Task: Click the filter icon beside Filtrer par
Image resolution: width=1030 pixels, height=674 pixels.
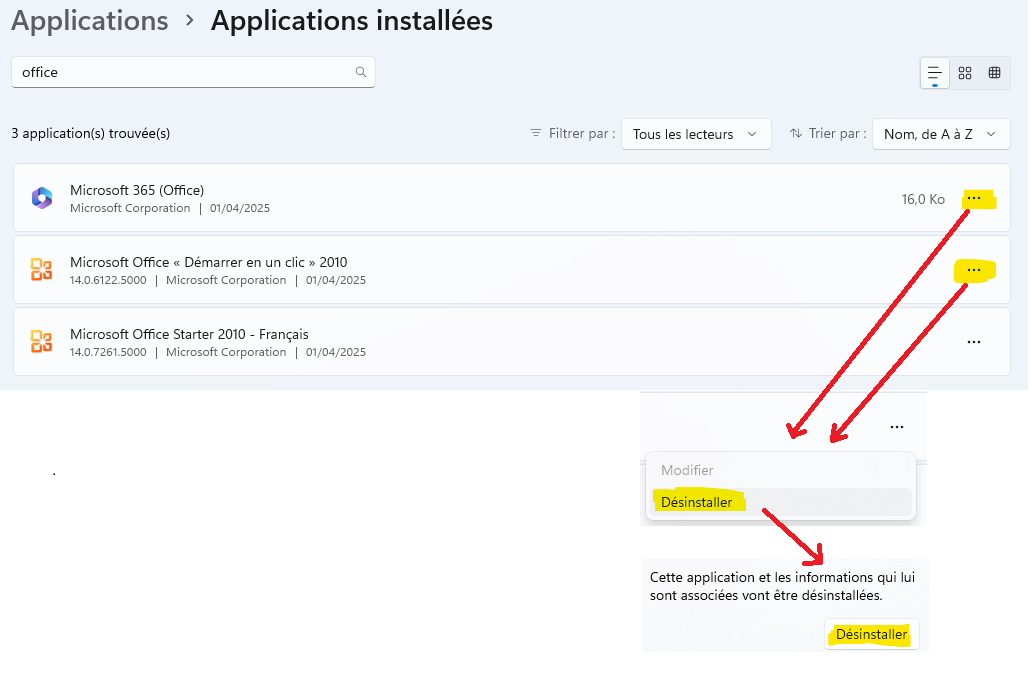Action: click(536, 133)
